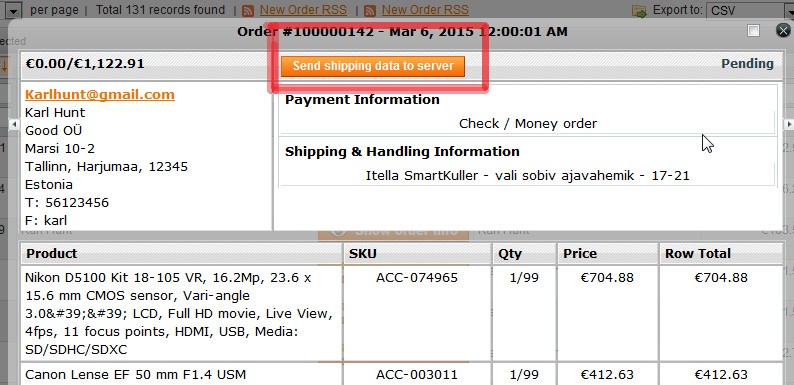Open the per page dropdown arrow
The image size is (794, 385).
pos(13,10)
